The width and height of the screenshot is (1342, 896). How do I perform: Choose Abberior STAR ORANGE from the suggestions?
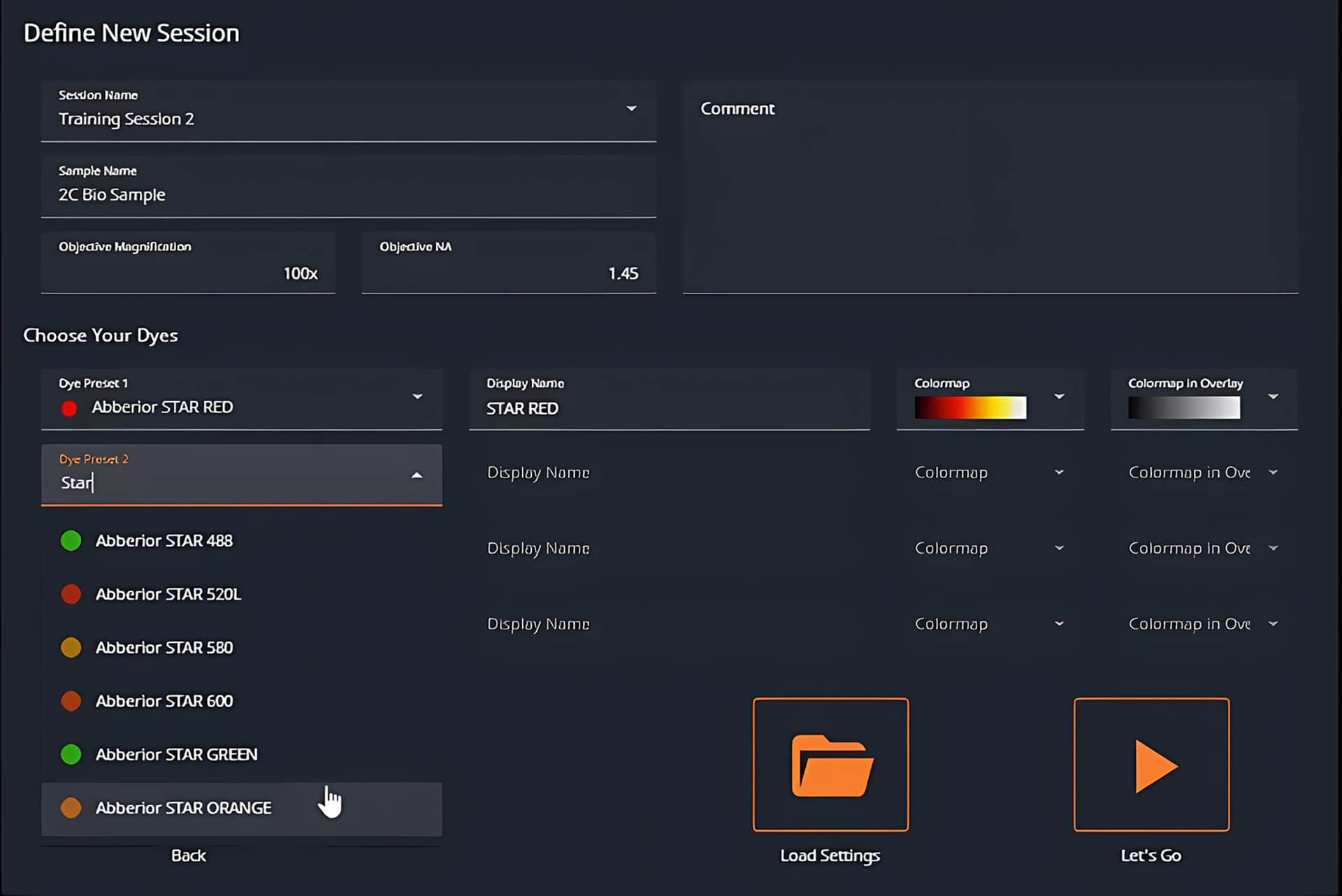183,808
